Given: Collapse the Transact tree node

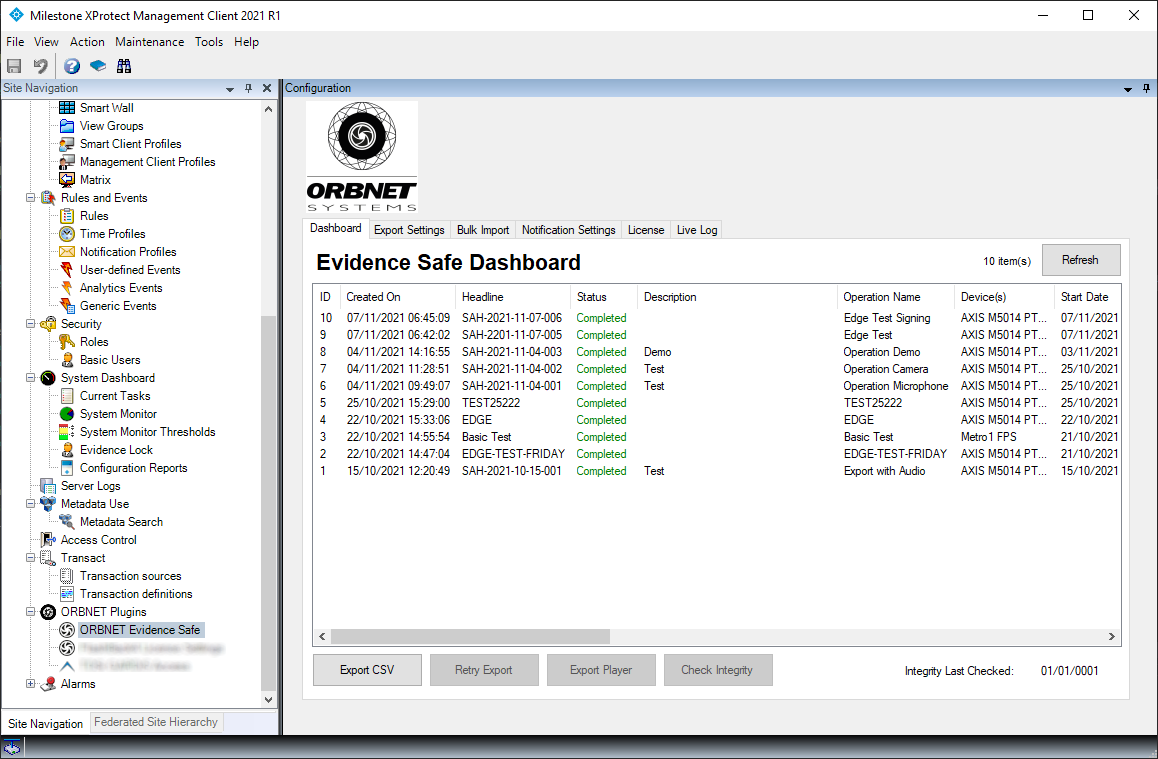Looking at the screenshot, I should pyautogui.click(x=30, y=558).
